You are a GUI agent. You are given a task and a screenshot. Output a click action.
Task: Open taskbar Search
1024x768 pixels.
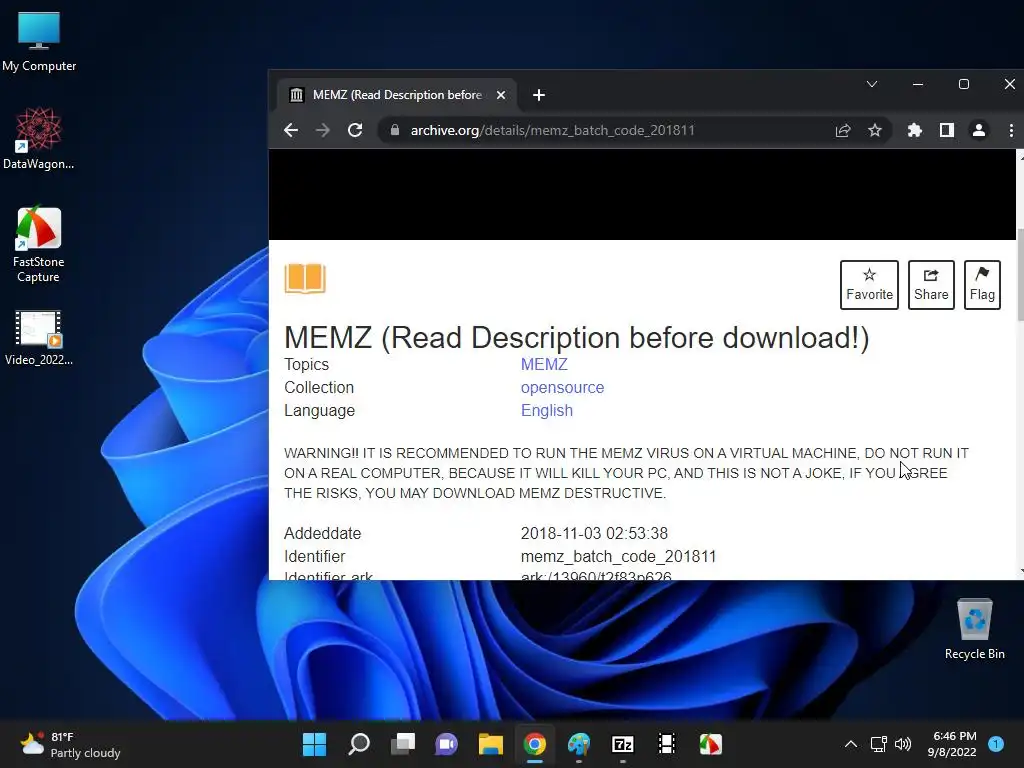[359, 744]
